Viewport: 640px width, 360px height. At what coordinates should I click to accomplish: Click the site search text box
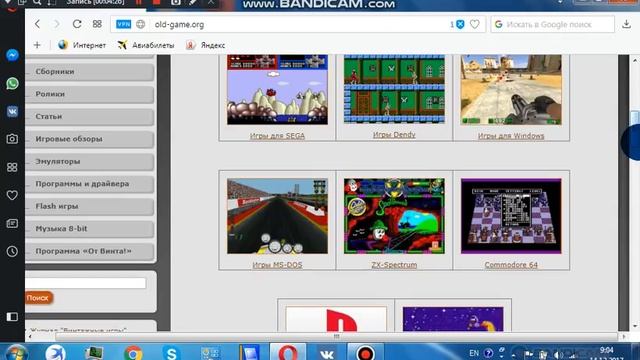(86, 283)
